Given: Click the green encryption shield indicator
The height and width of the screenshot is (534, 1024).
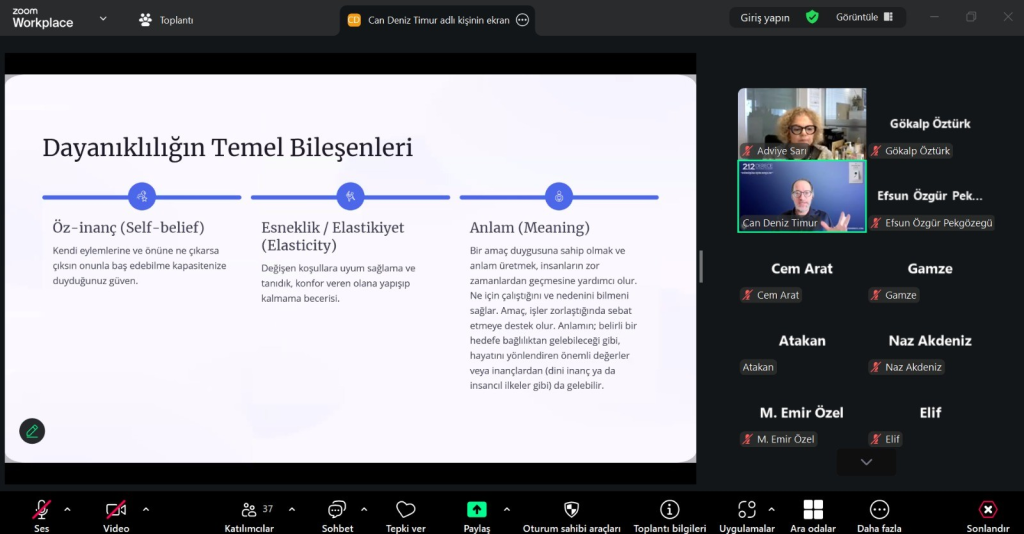Looking at the screenshot, I should pos(812,17).
